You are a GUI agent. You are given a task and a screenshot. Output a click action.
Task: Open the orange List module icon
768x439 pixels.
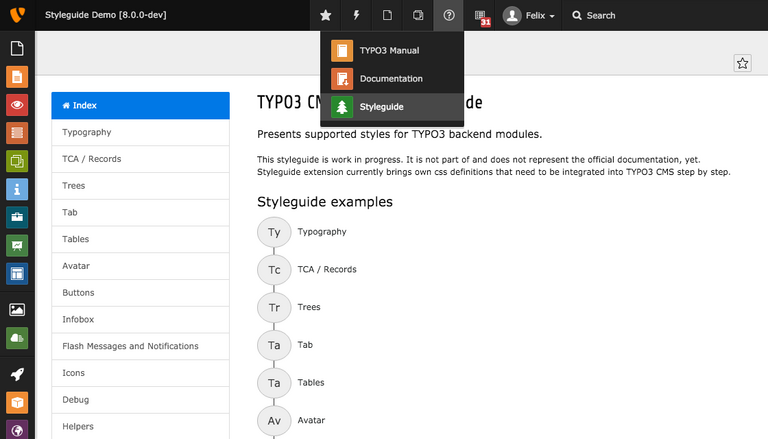point(17,77)
